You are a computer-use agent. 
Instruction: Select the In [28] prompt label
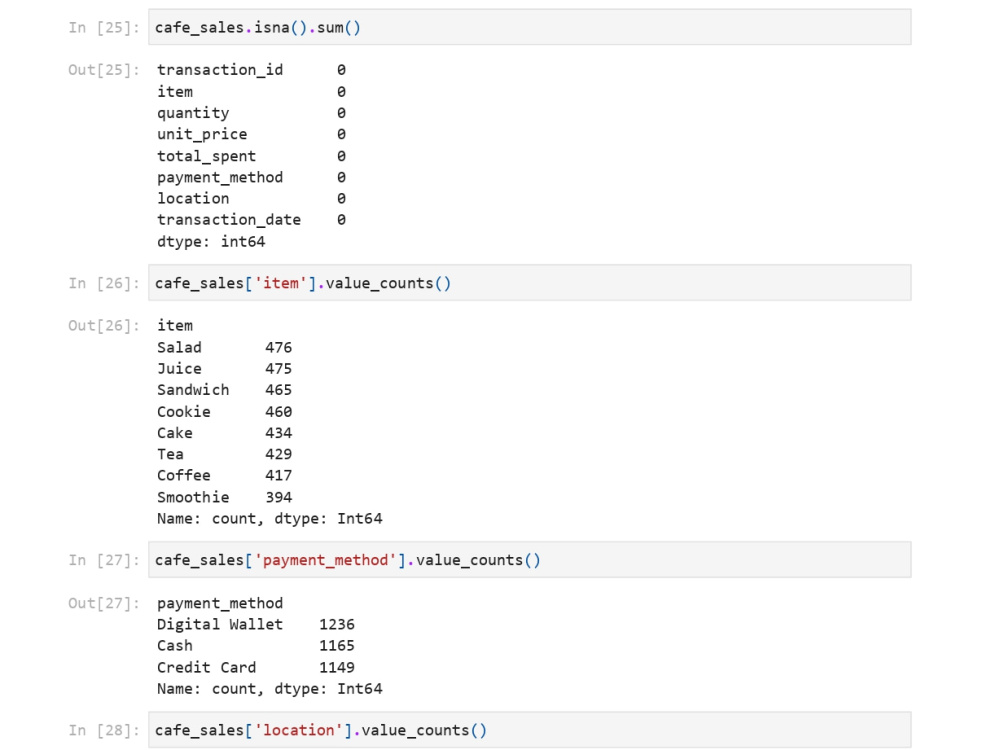(x=103, y=730)
